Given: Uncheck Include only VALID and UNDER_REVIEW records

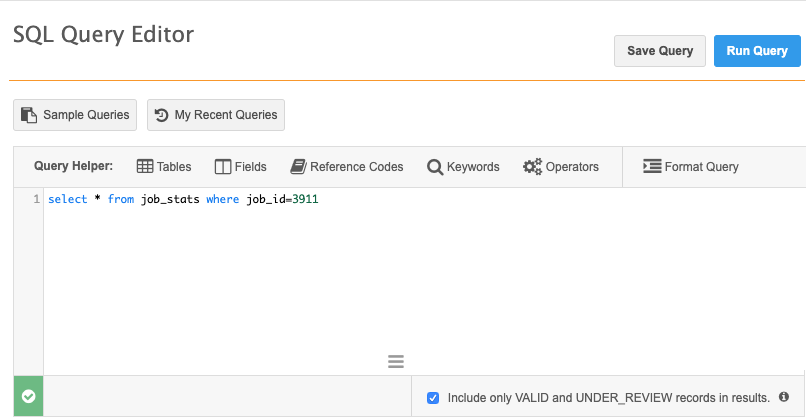Looking at the screenshot, I should [433, 397].
